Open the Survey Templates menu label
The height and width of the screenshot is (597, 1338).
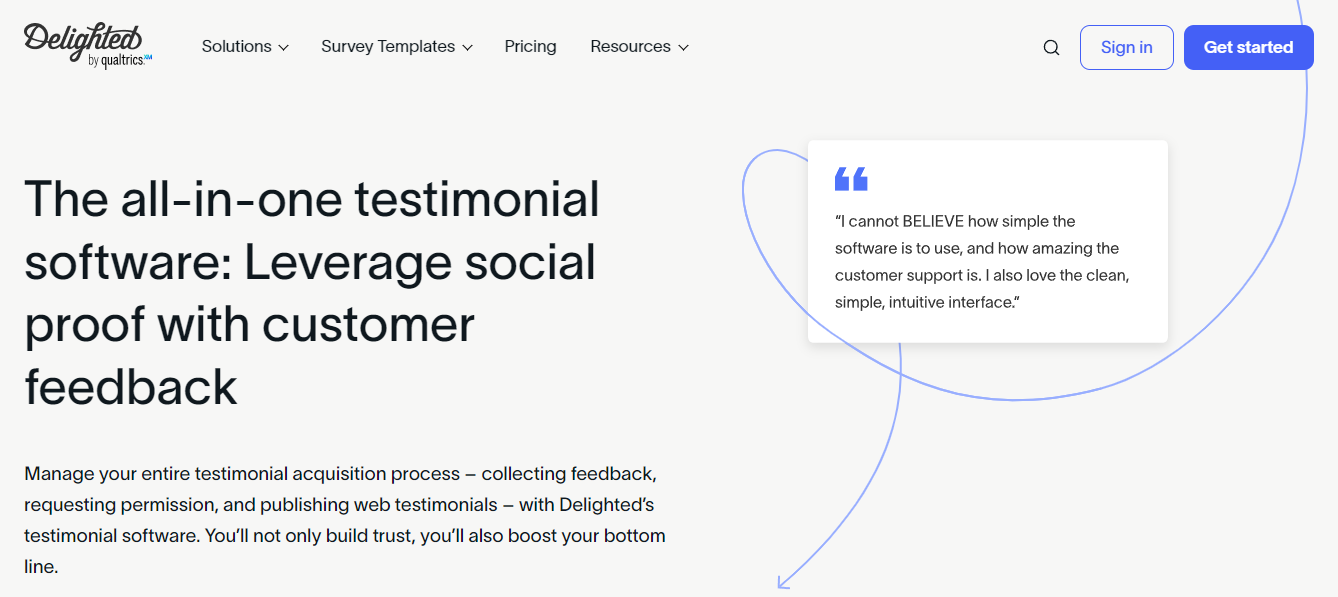click(388, 46)
